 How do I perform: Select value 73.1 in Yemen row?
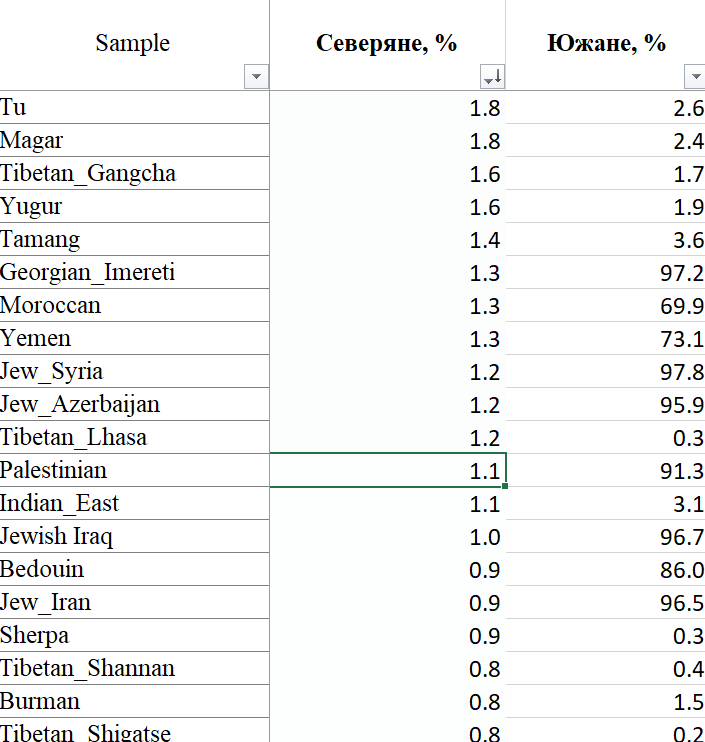[x=606, y=338]
